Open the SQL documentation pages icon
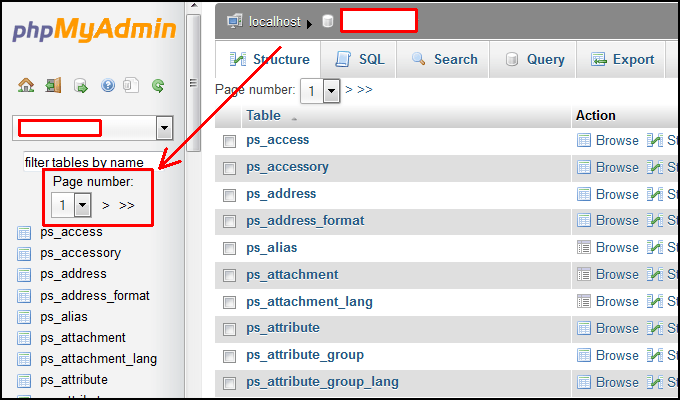The width and height of the screenshot is (680, 400). click(x=131, y=85)
